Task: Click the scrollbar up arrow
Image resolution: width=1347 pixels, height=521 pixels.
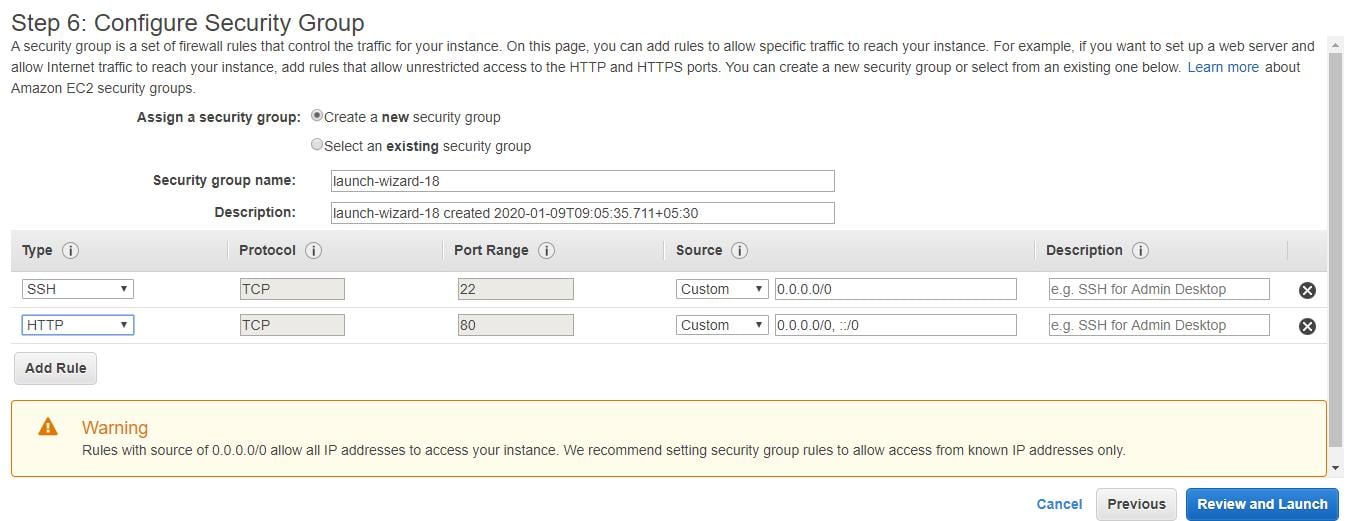Action: coord(1335,45)
